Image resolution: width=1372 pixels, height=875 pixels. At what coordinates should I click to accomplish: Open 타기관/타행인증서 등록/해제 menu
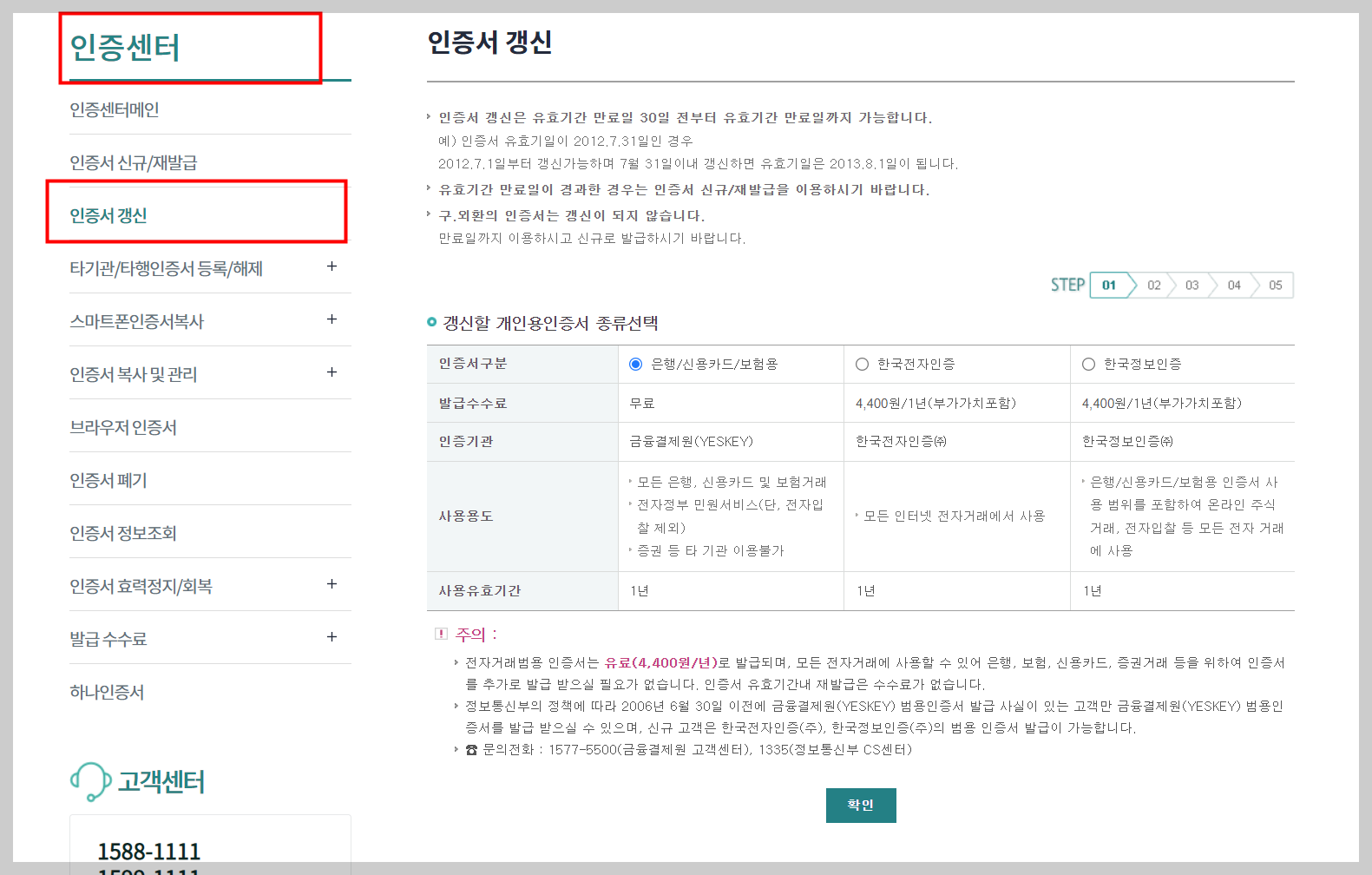coord(166,268)
